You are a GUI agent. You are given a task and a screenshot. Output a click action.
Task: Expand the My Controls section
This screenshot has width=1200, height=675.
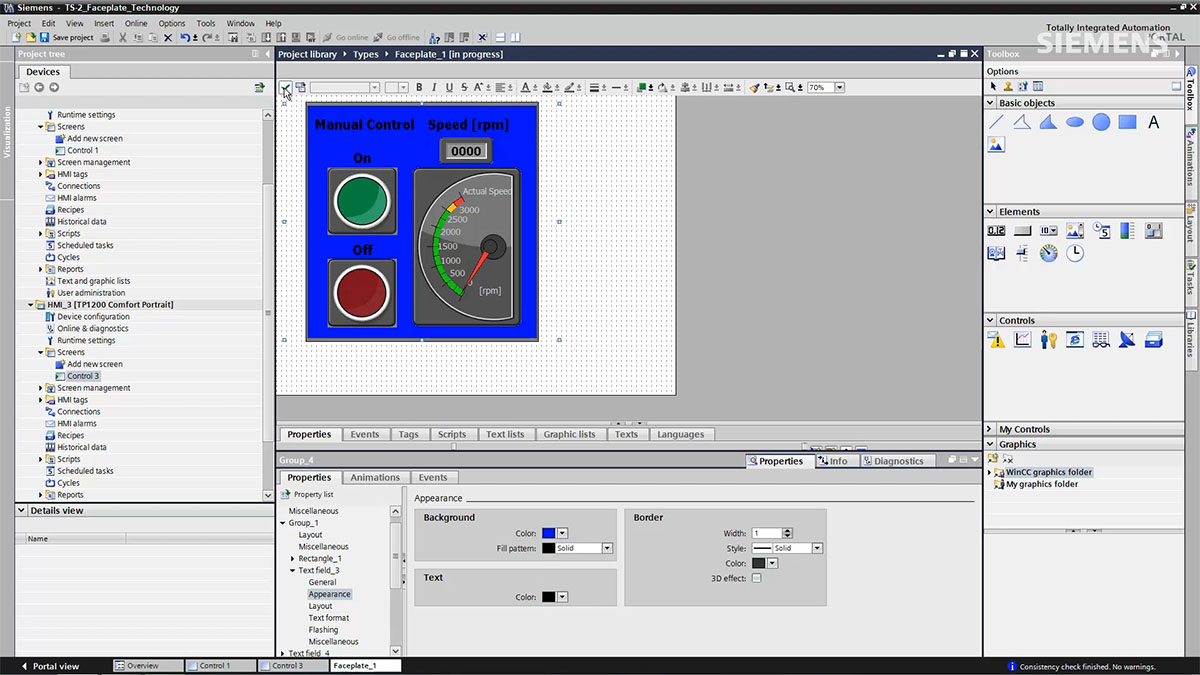[991, 429]
